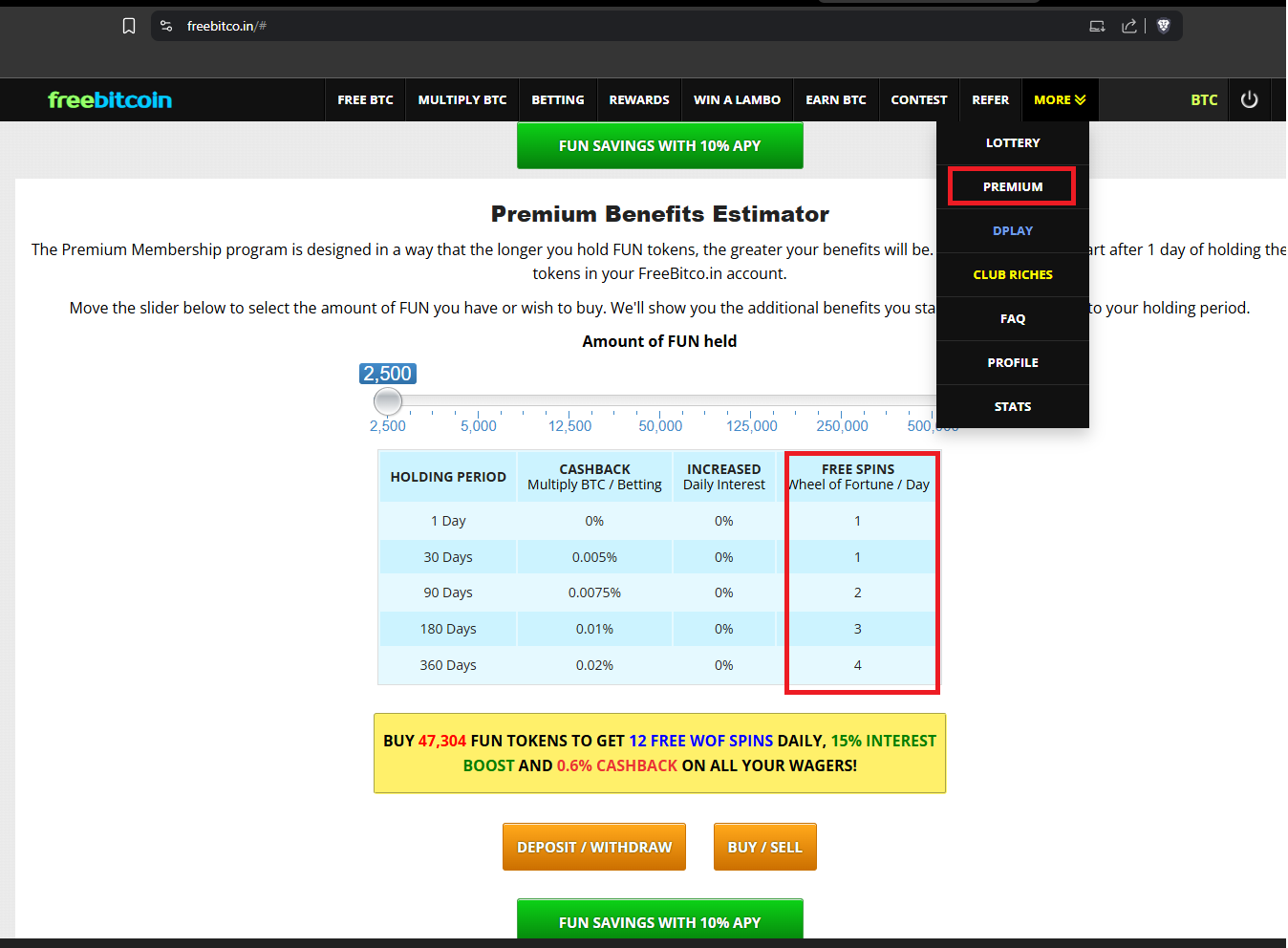1288x948 pixels.
Task: Click the FUN amount slider handle
Action: 388,400
